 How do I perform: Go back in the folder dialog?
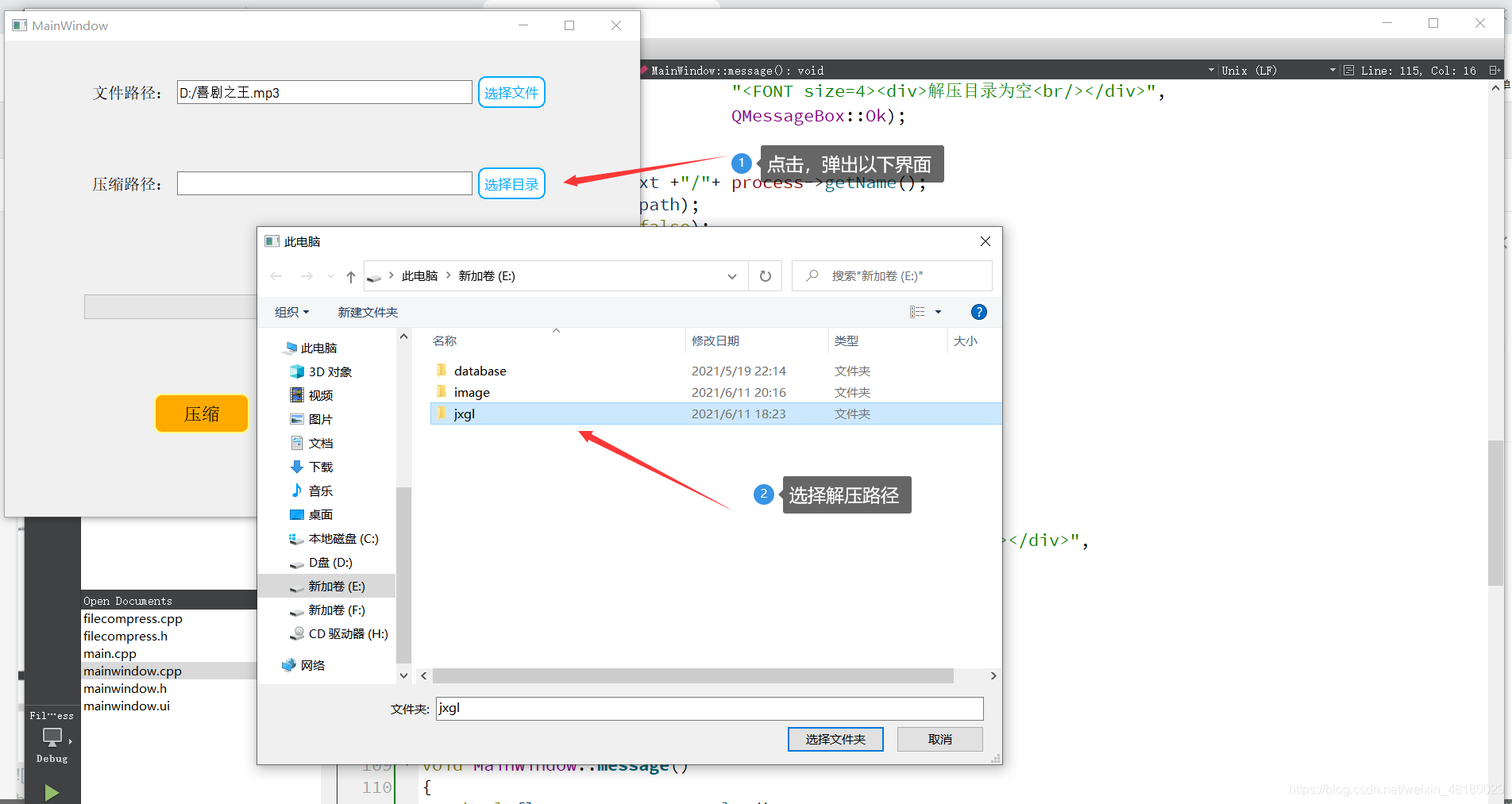click(276, 276)
